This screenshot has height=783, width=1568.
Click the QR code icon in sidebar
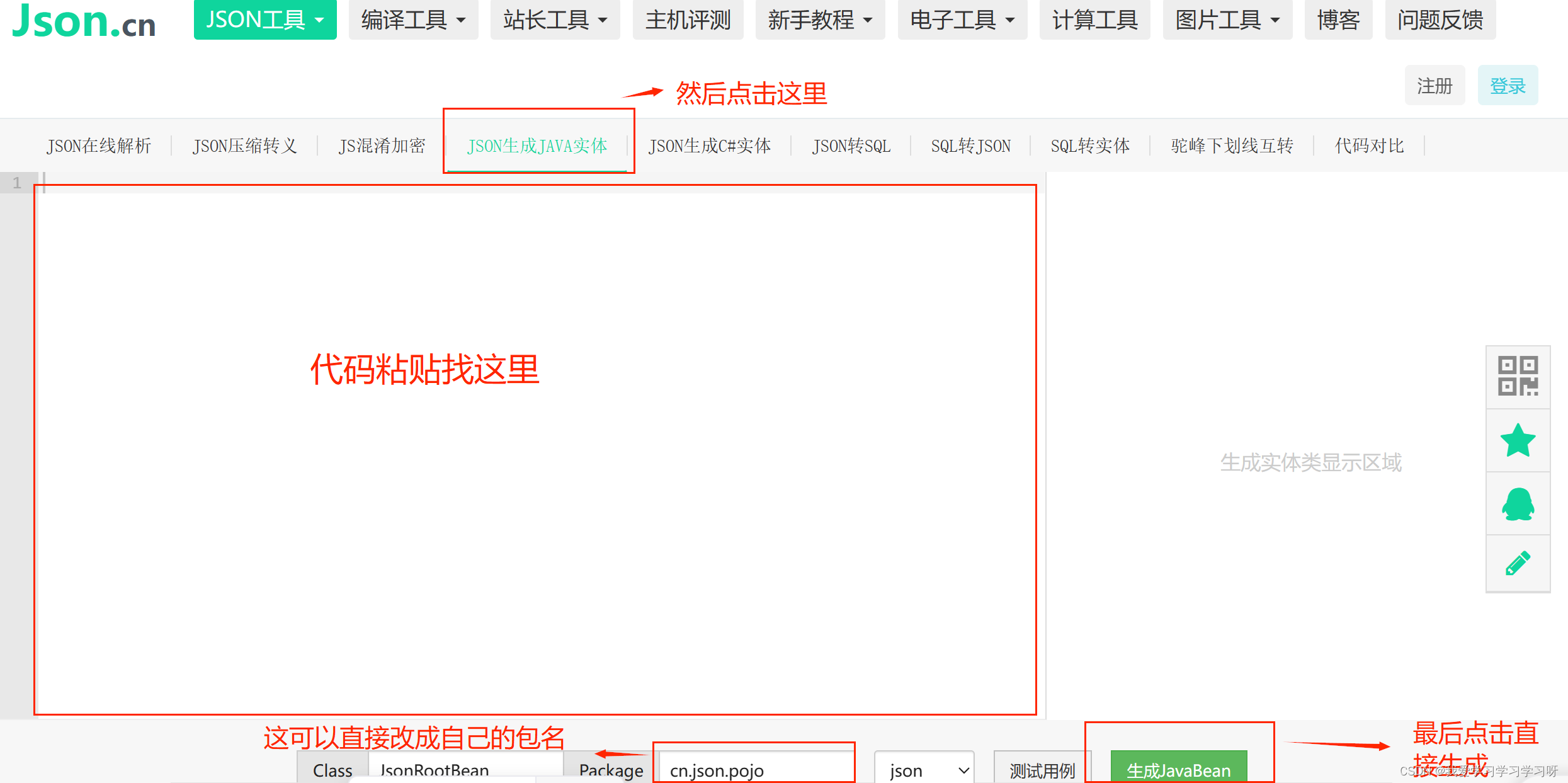click(x=1518, y=376)
